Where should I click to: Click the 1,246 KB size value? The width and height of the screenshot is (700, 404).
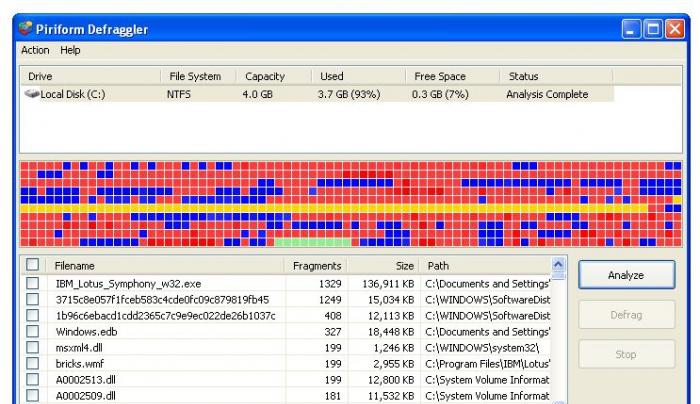tap(394, 348)
